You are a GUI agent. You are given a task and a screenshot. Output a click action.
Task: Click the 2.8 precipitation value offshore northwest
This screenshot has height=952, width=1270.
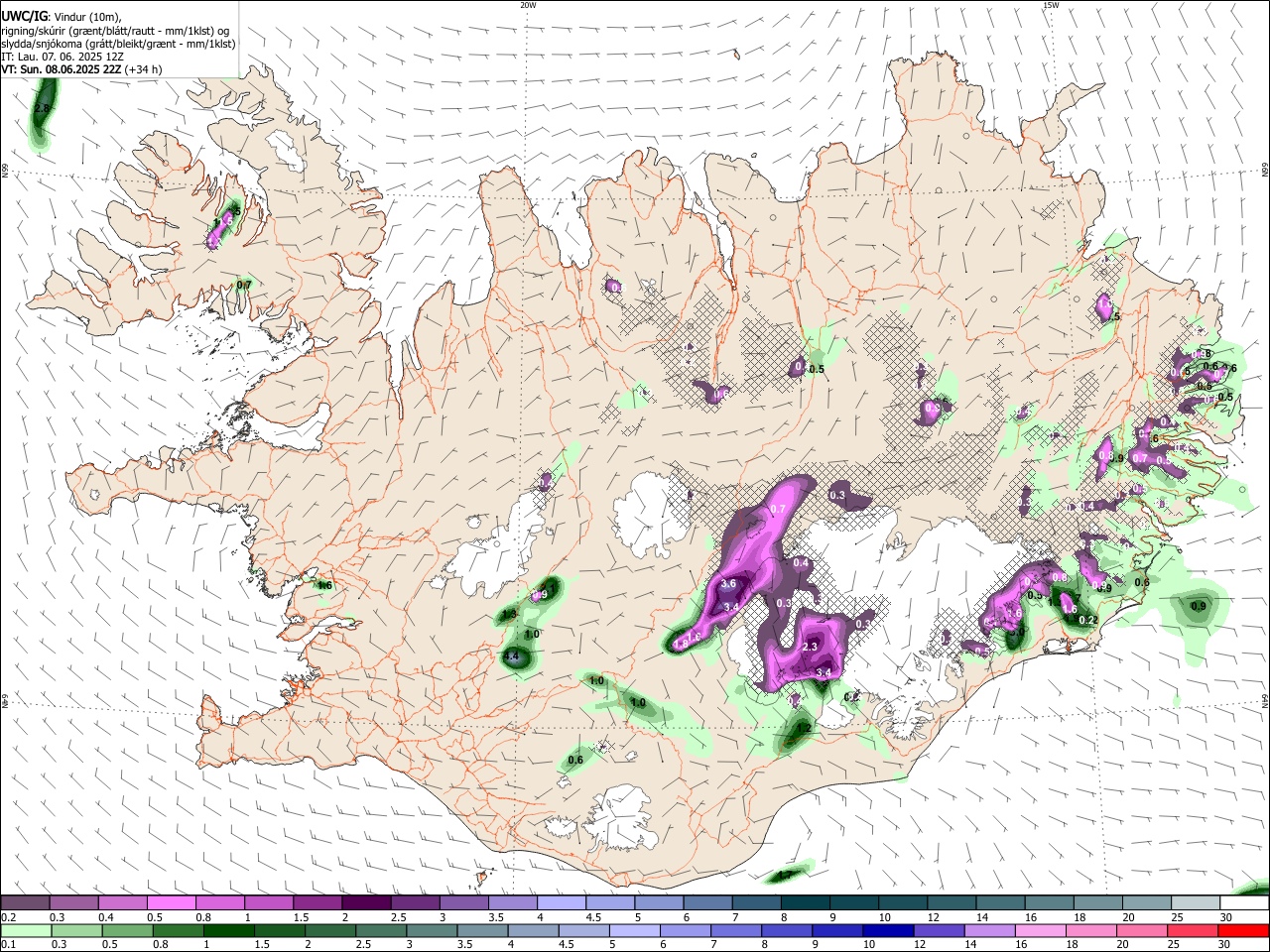click(42, 108)
